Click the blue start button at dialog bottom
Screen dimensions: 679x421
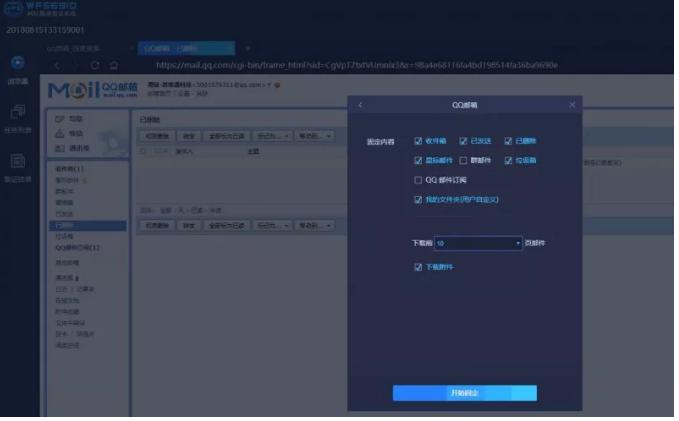(465, 393)
